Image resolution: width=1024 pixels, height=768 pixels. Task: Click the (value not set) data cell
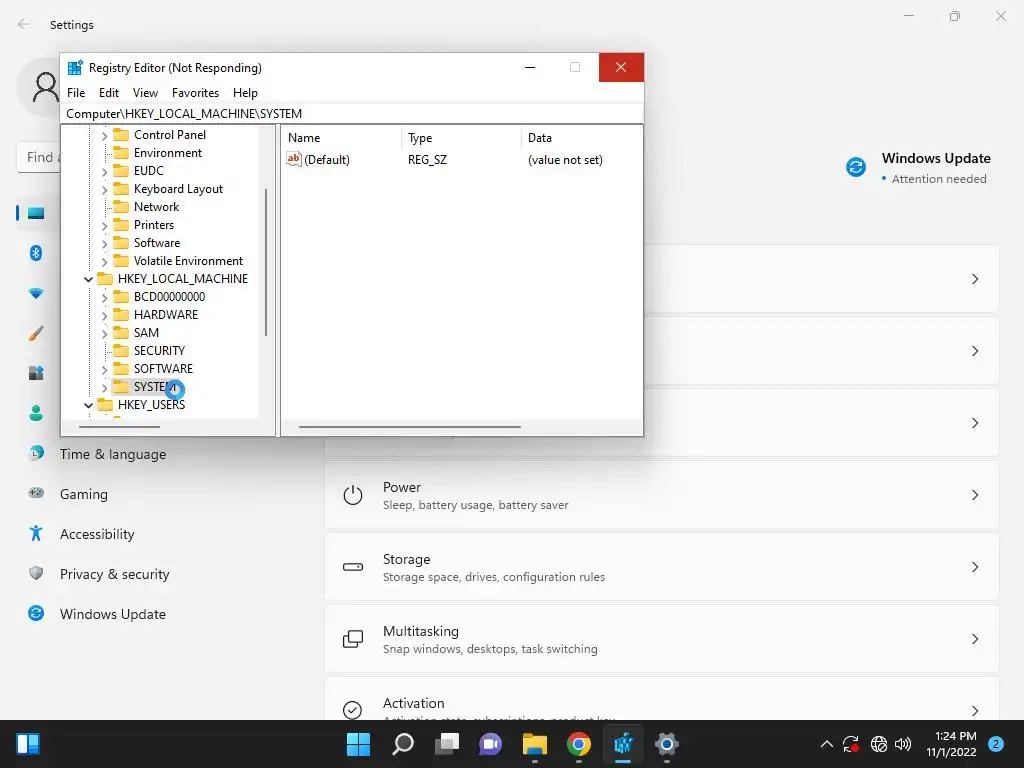565,160
